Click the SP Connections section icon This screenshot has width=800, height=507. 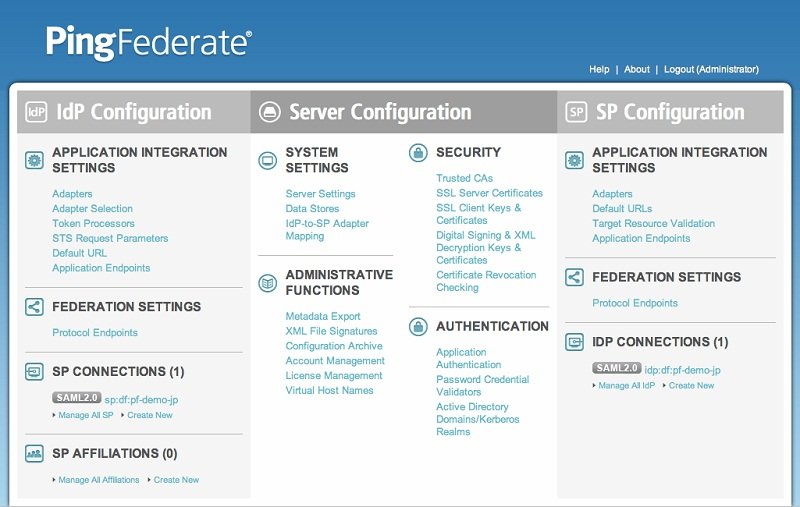point(34,371)
